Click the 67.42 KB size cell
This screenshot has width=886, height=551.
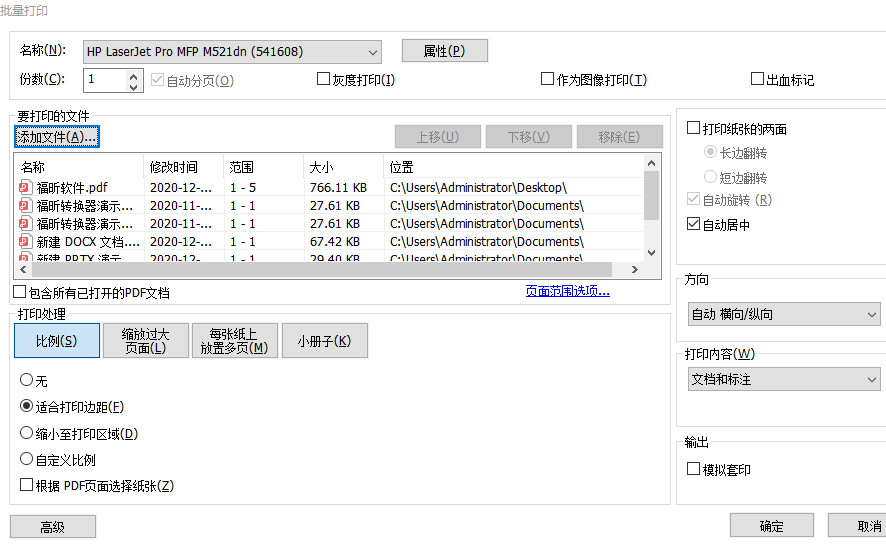click(335, 241)
